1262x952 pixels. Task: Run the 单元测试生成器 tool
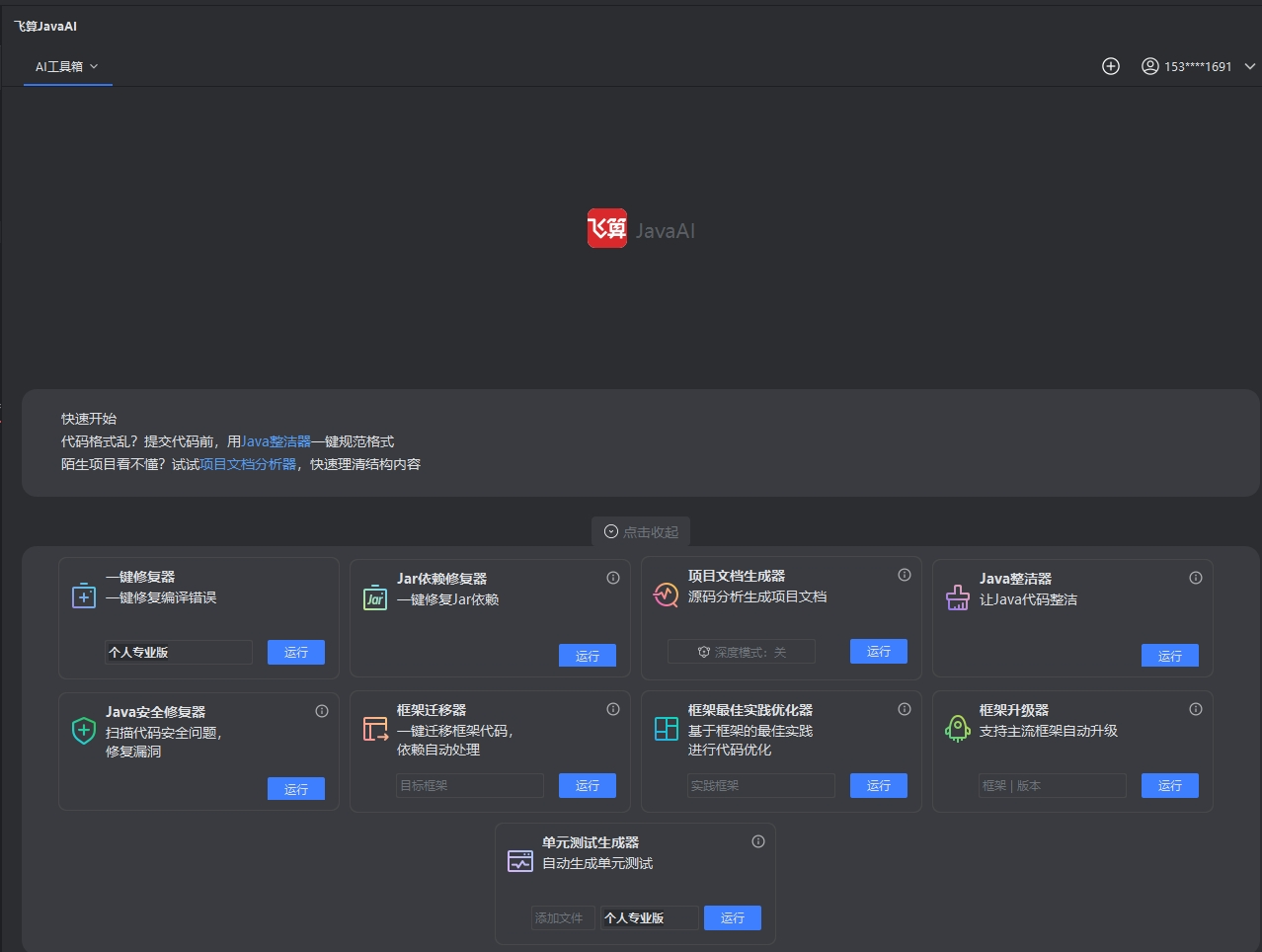click(x=733, y=917)
